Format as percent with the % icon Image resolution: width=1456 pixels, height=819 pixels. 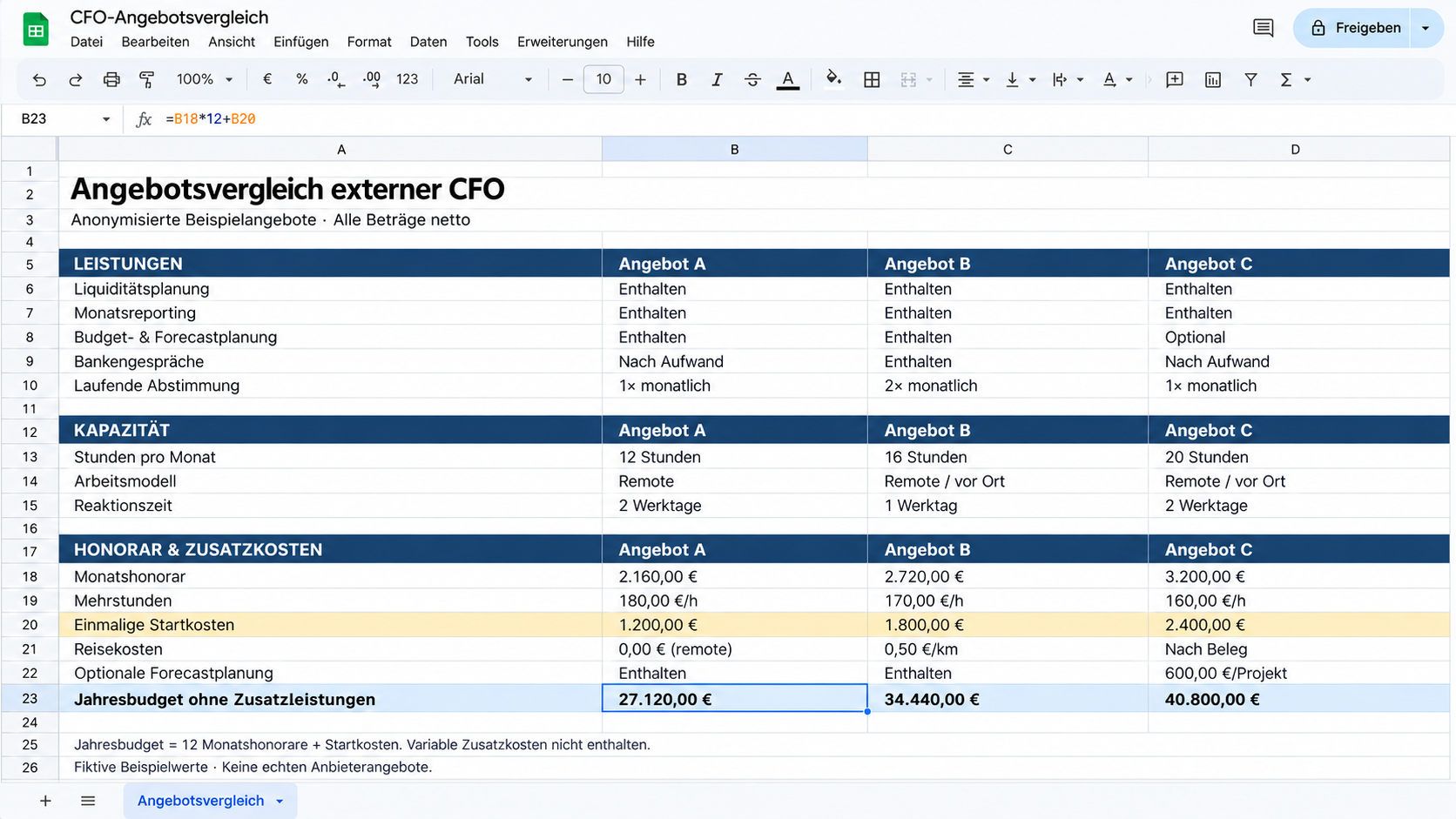(x=301, y=79)
